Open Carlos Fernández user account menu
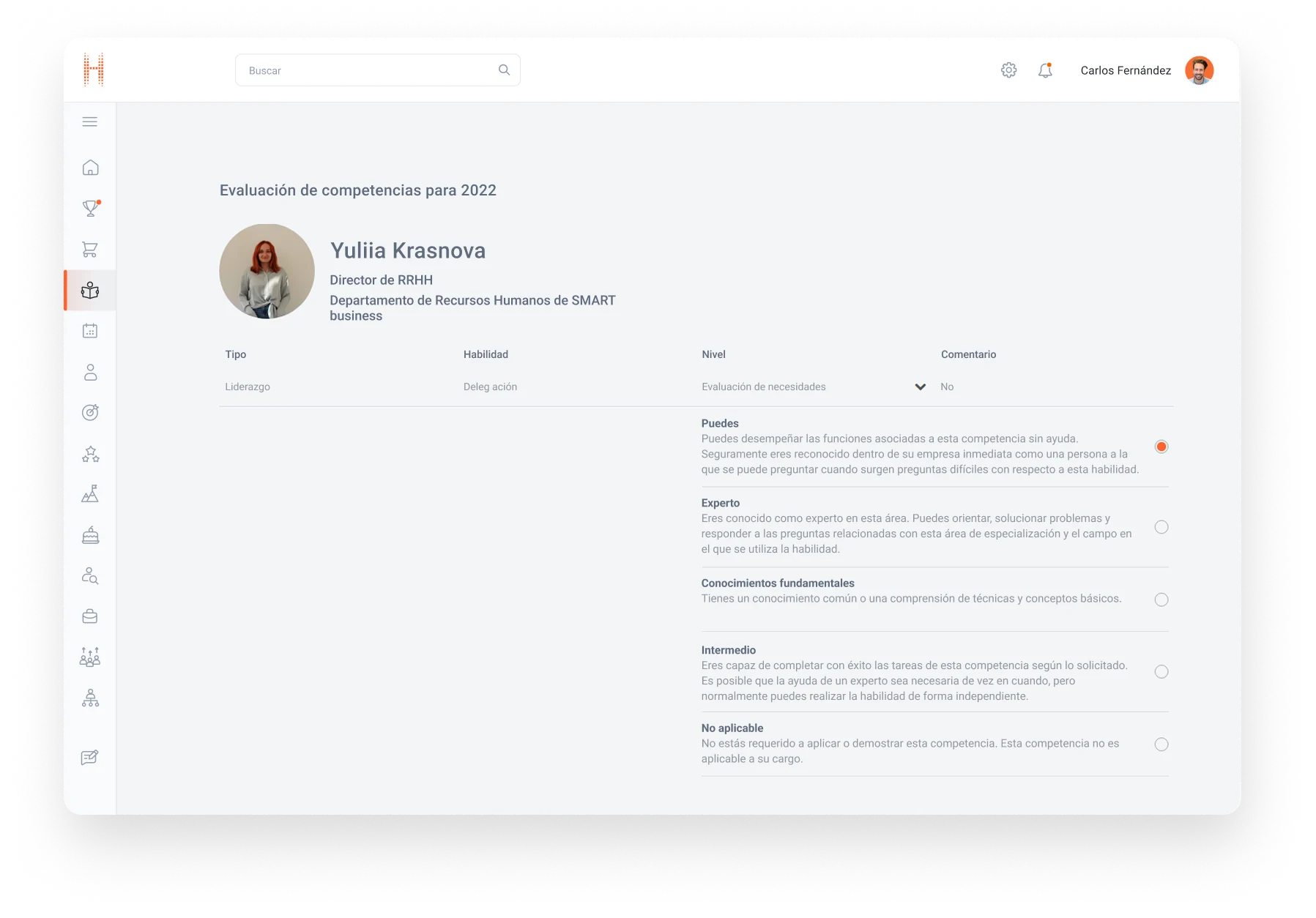Viewport: 1316px width, 918px height. (x=1146, y=70)
